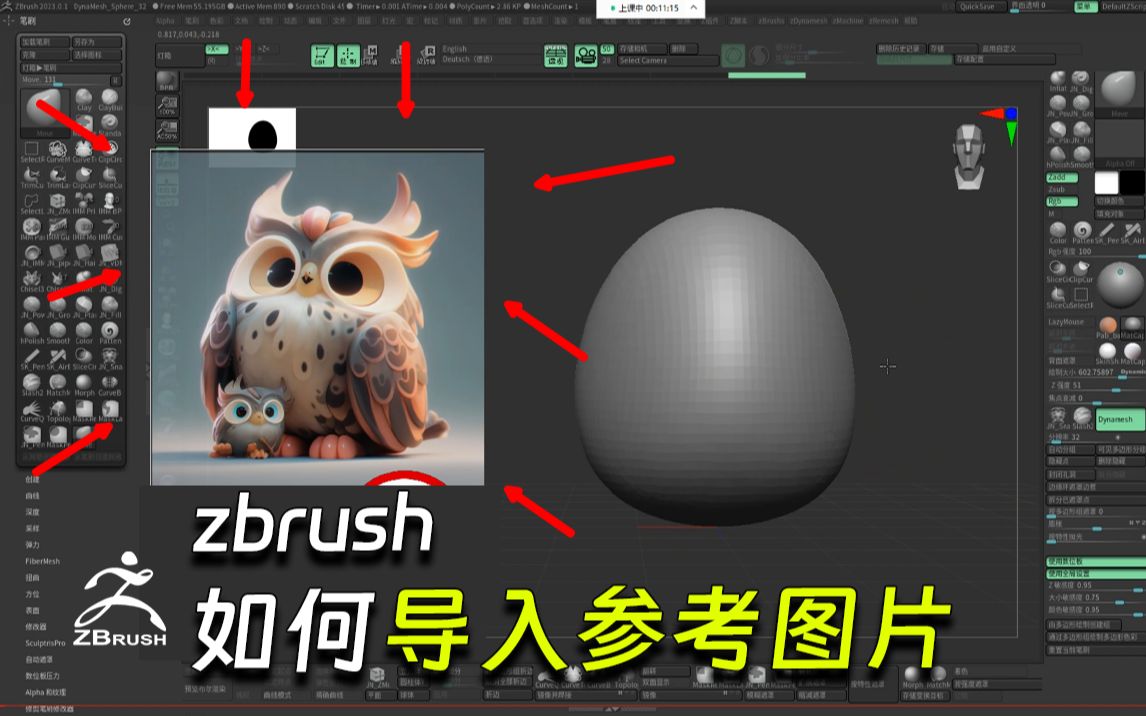Select the Pattern brush in the right shelf
Image resolution: width=1146 pixels, height=716 pixels.
[1082, 232]
